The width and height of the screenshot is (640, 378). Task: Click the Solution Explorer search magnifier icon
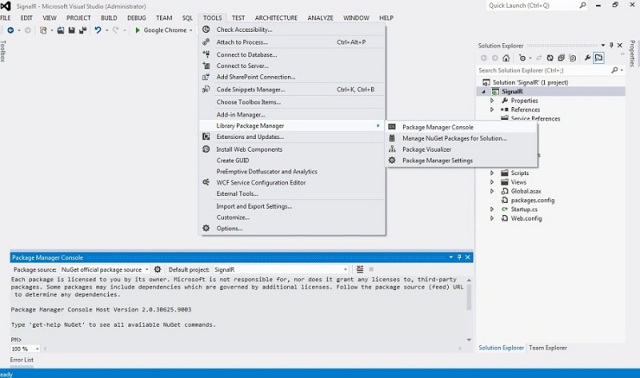(x=614, y=70)
